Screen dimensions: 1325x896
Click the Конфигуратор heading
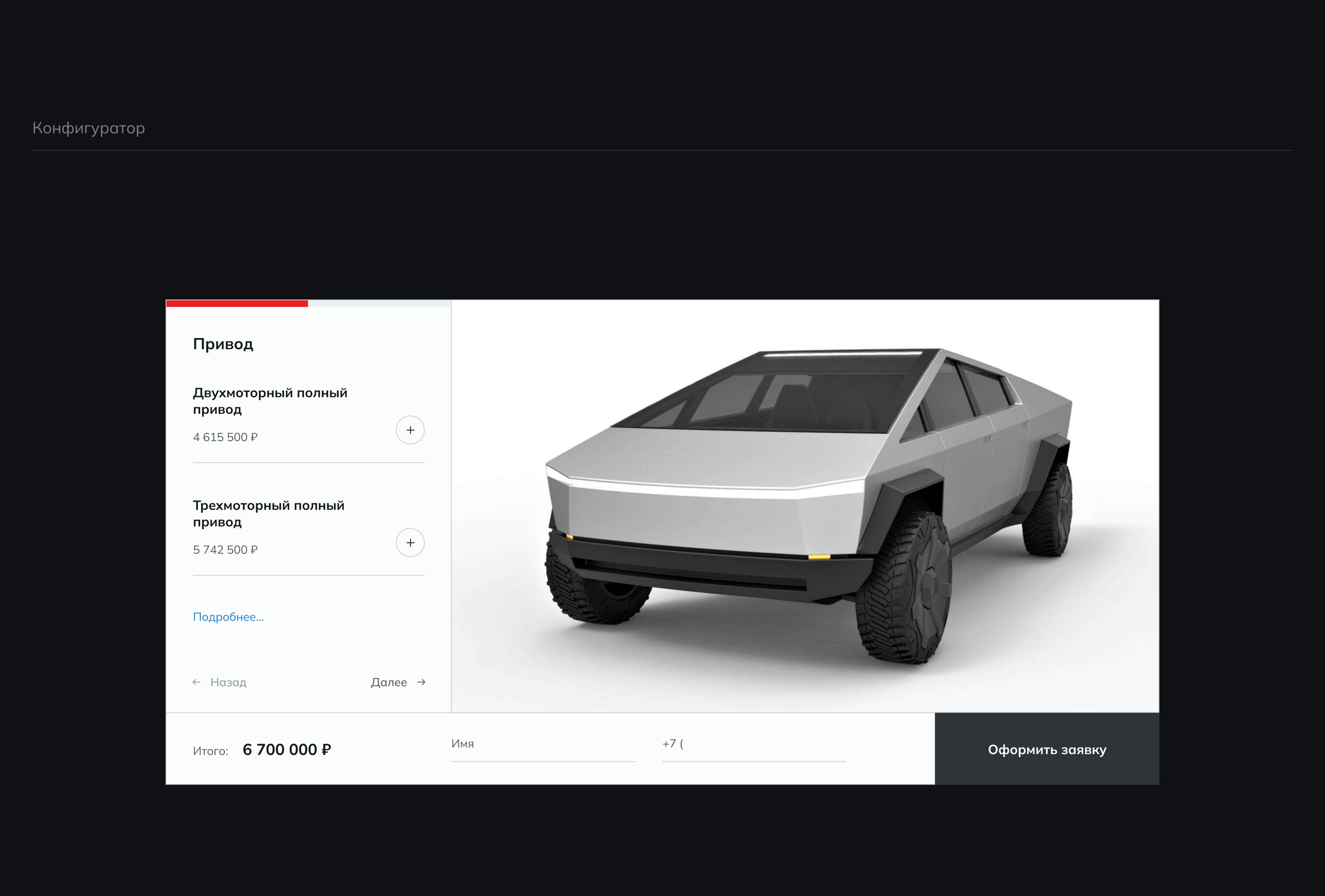point(88,128)
